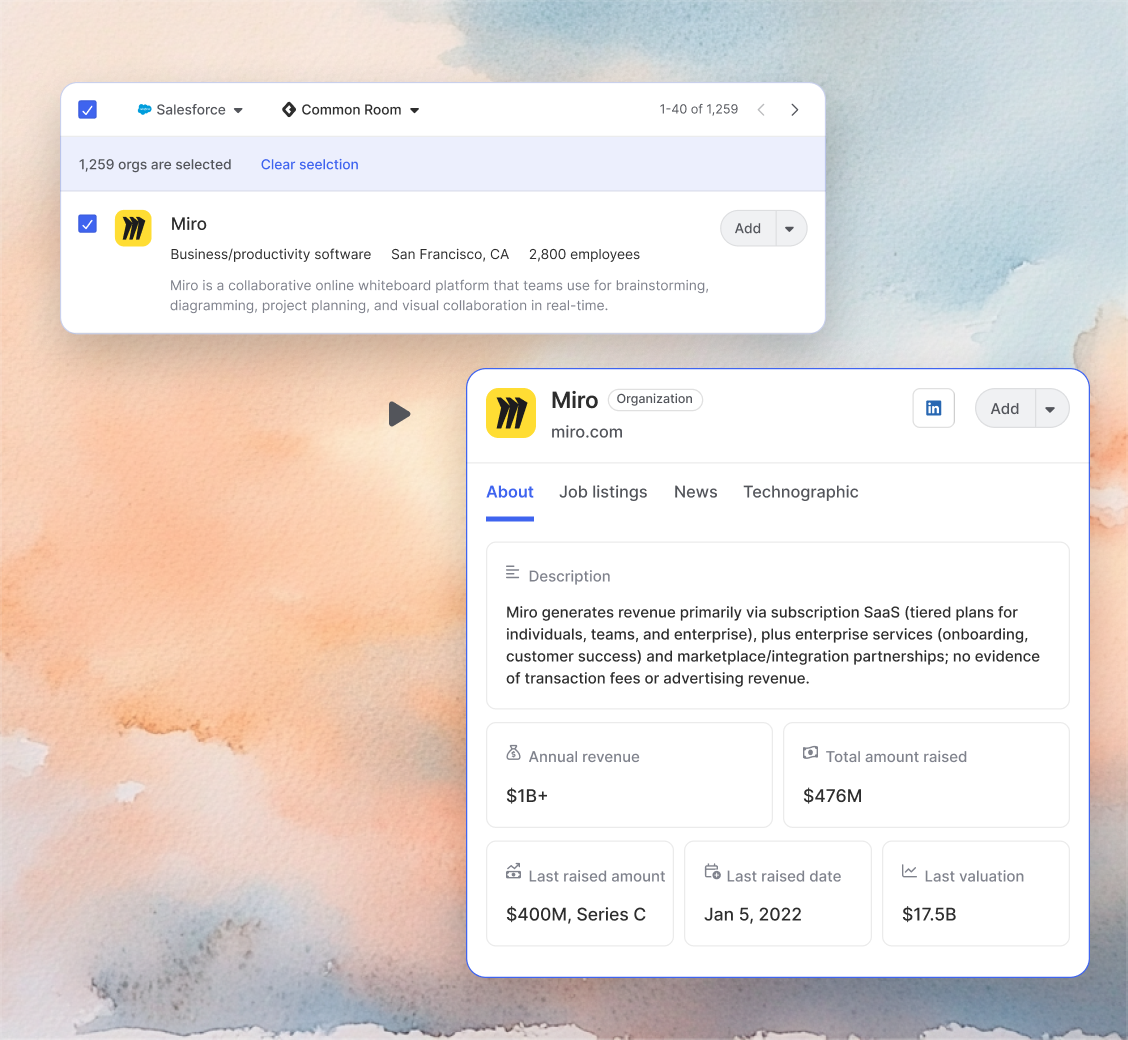Switch to the Job listings tab

603,492
